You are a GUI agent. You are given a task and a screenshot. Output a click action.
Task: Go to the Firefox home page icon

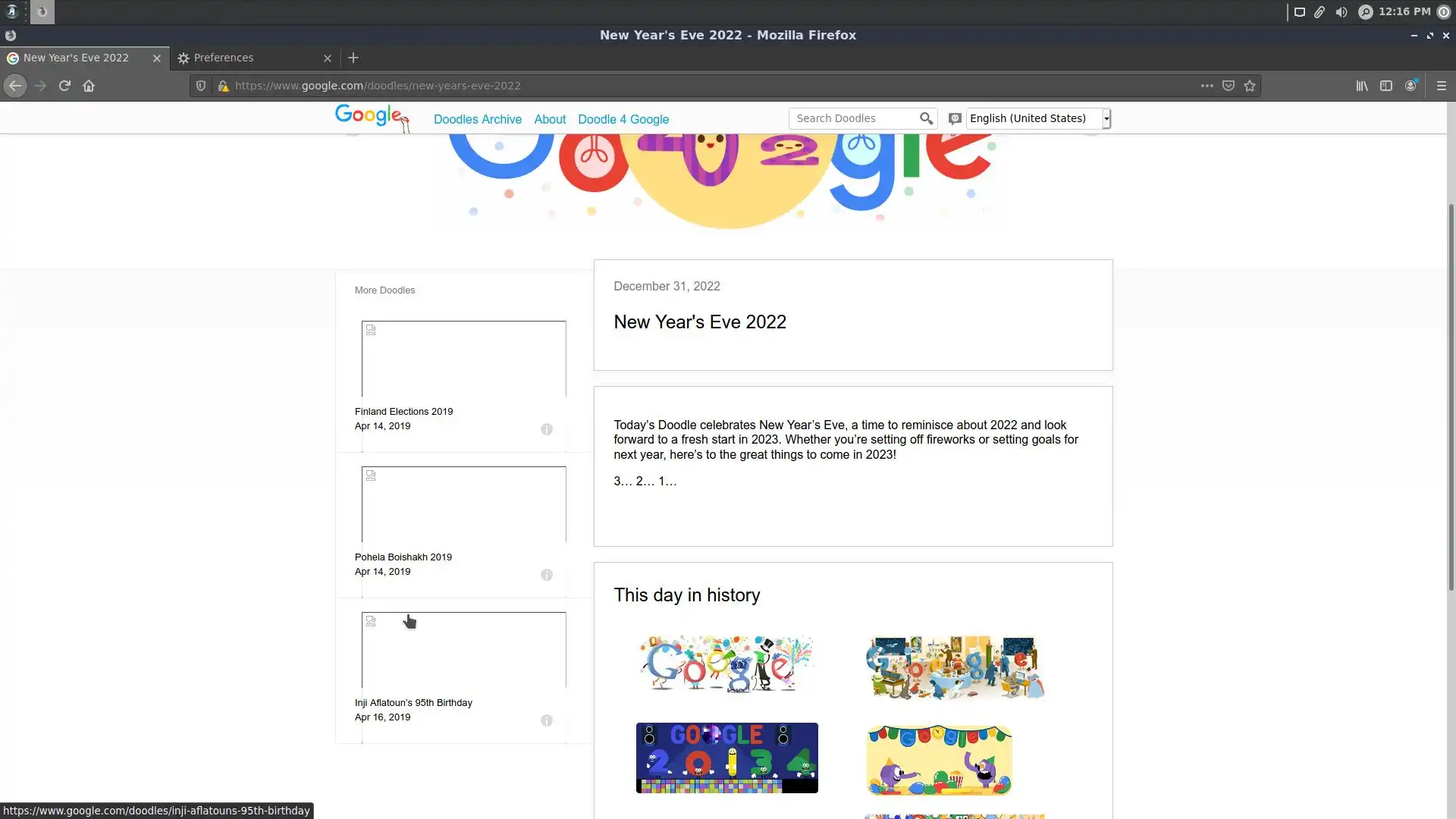coord(89,86)
